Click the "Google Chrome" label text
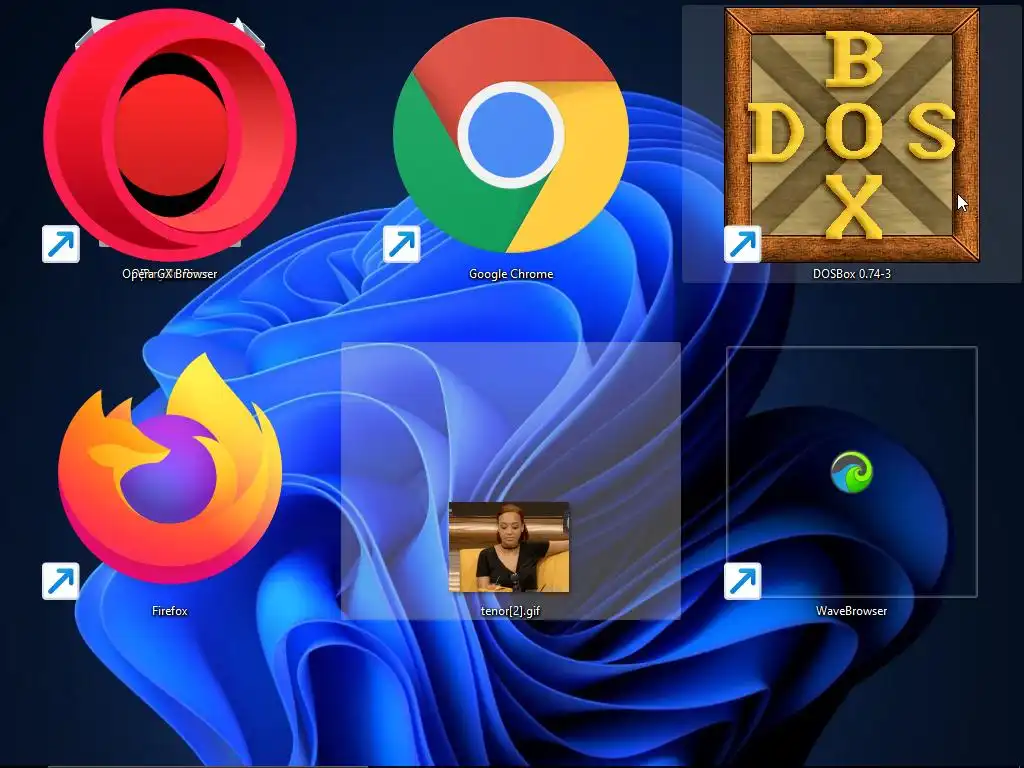Screen dimensions: 1024x768 click(511, 274)
